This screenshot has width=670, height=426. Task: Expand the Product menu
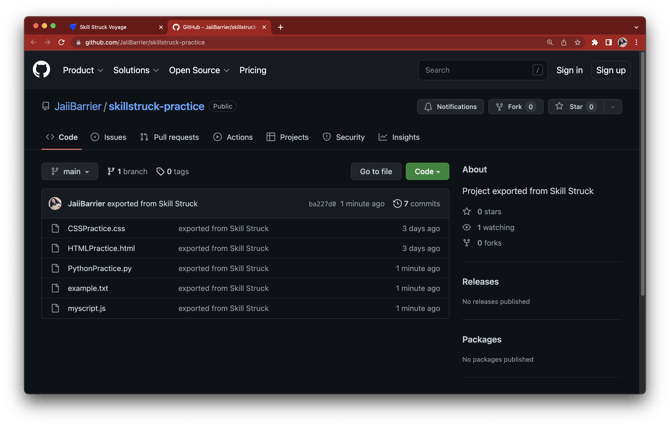[83, 70]
